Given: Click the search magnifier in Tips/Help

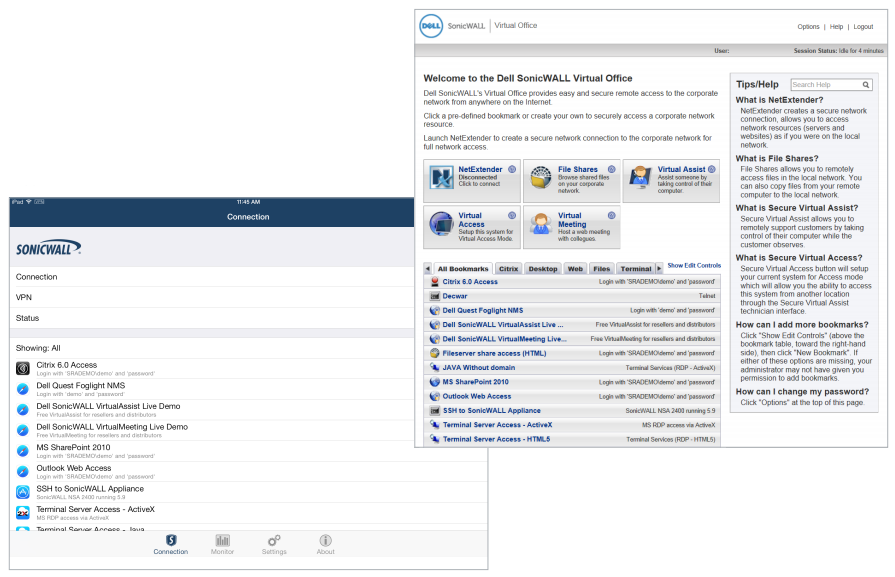Looking at the screenshot, I should point(866,85).
